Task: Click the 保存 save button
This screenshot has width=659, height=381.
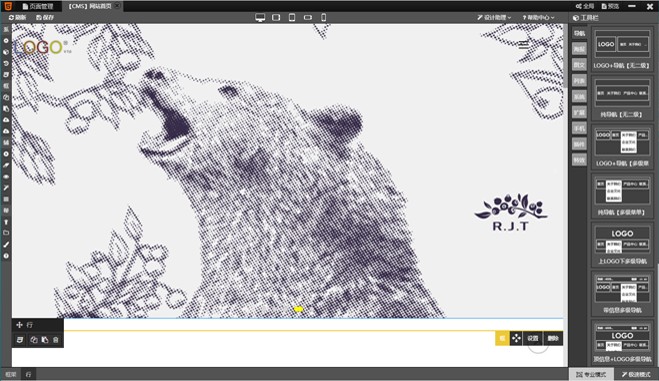Action: [45, 18]
